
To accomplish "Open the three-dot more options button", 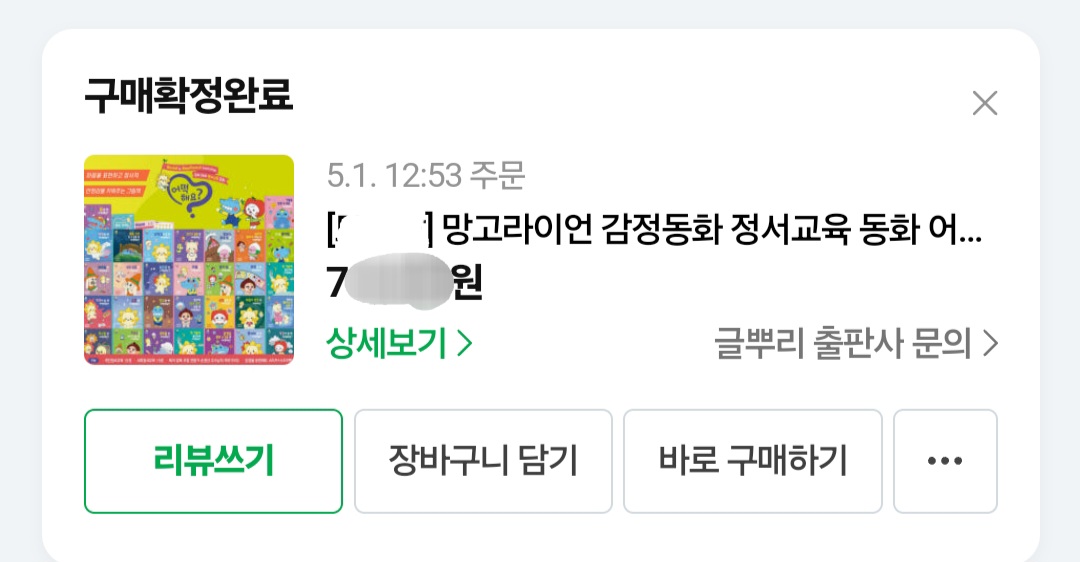I will click(945, 461).
